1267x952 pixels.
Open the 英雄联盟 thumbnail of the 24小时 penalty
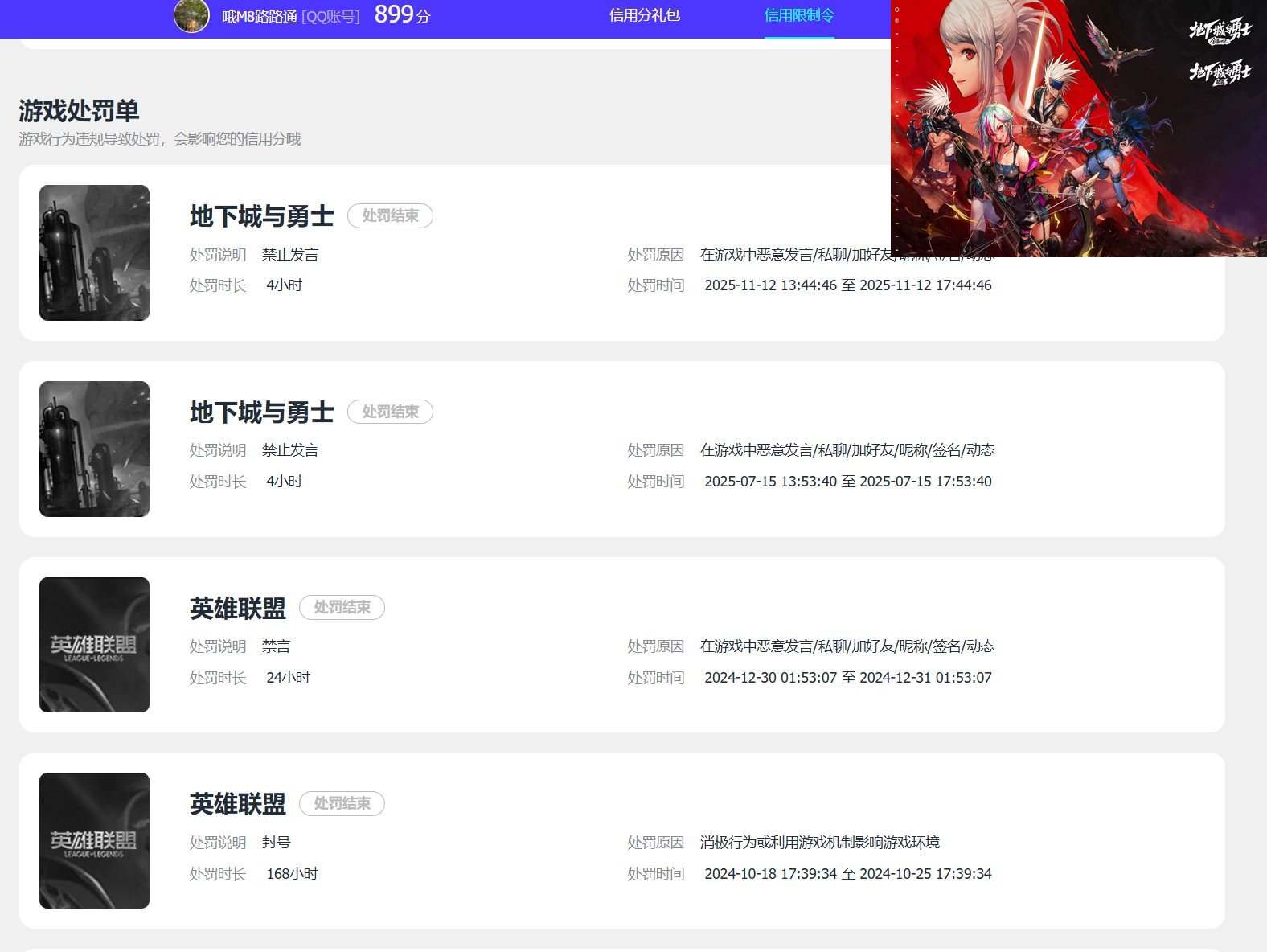pyautogui.click(x=94, y=645)
